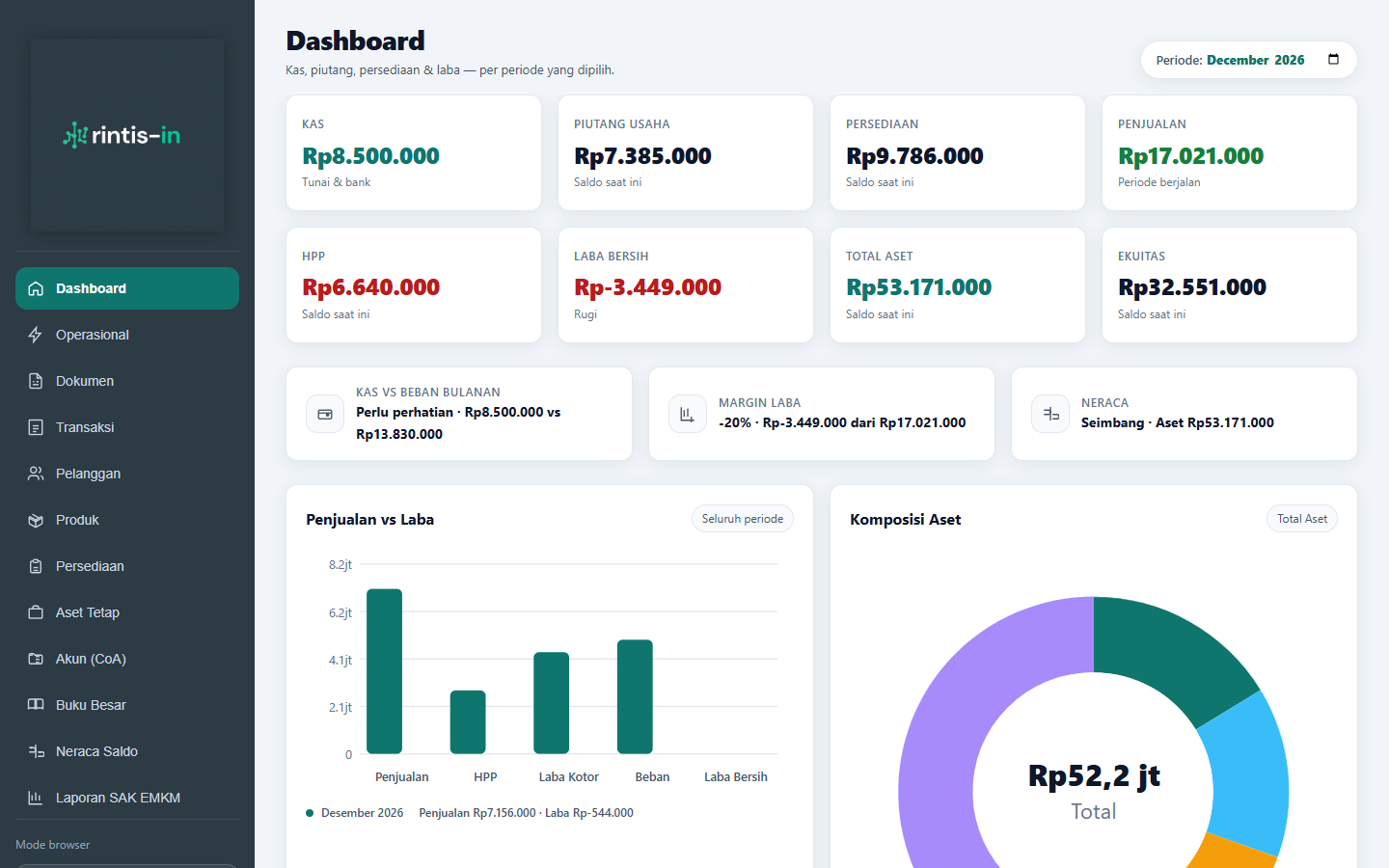Screen dimensions: 1389x868
Task: Click the Laba Bersih Rp-3.449.000 value
Action: click(648, 287)
